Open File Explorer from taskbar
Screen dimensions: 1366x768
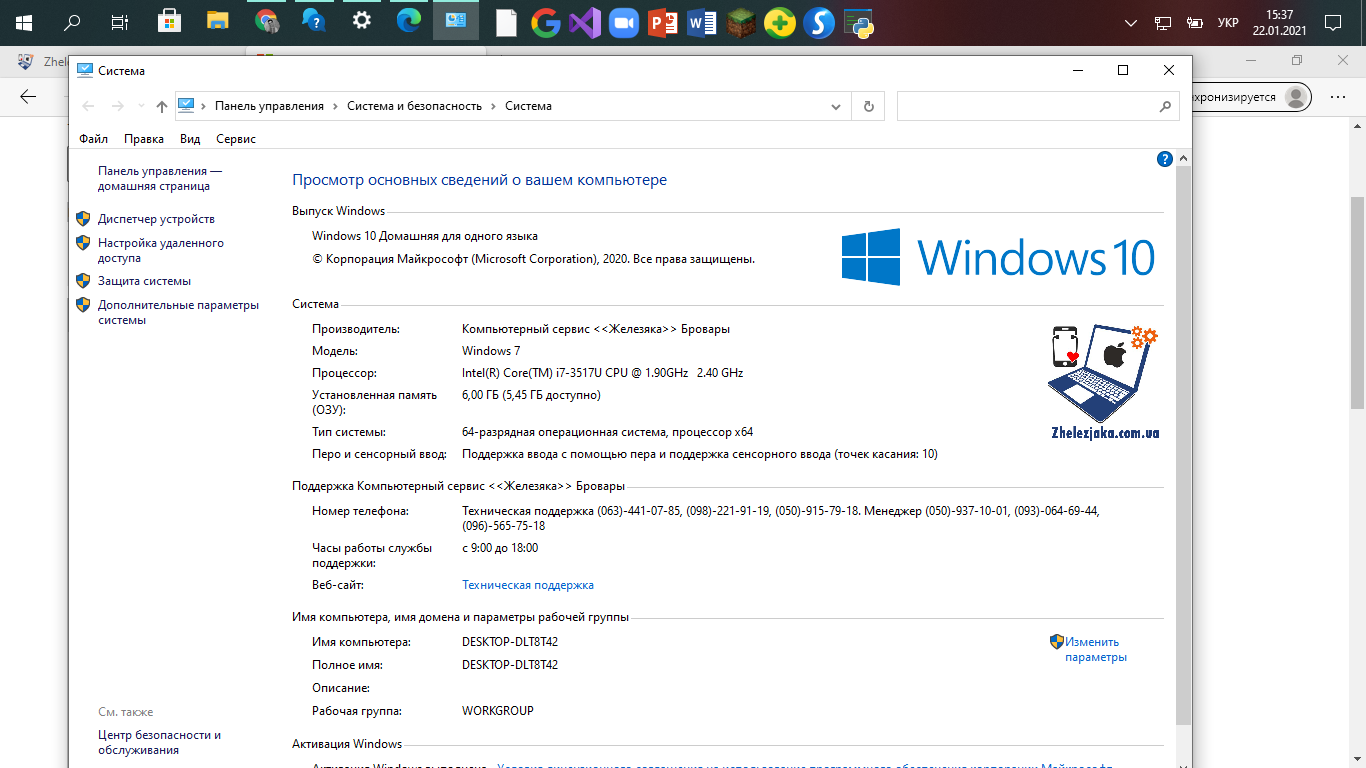218,21
